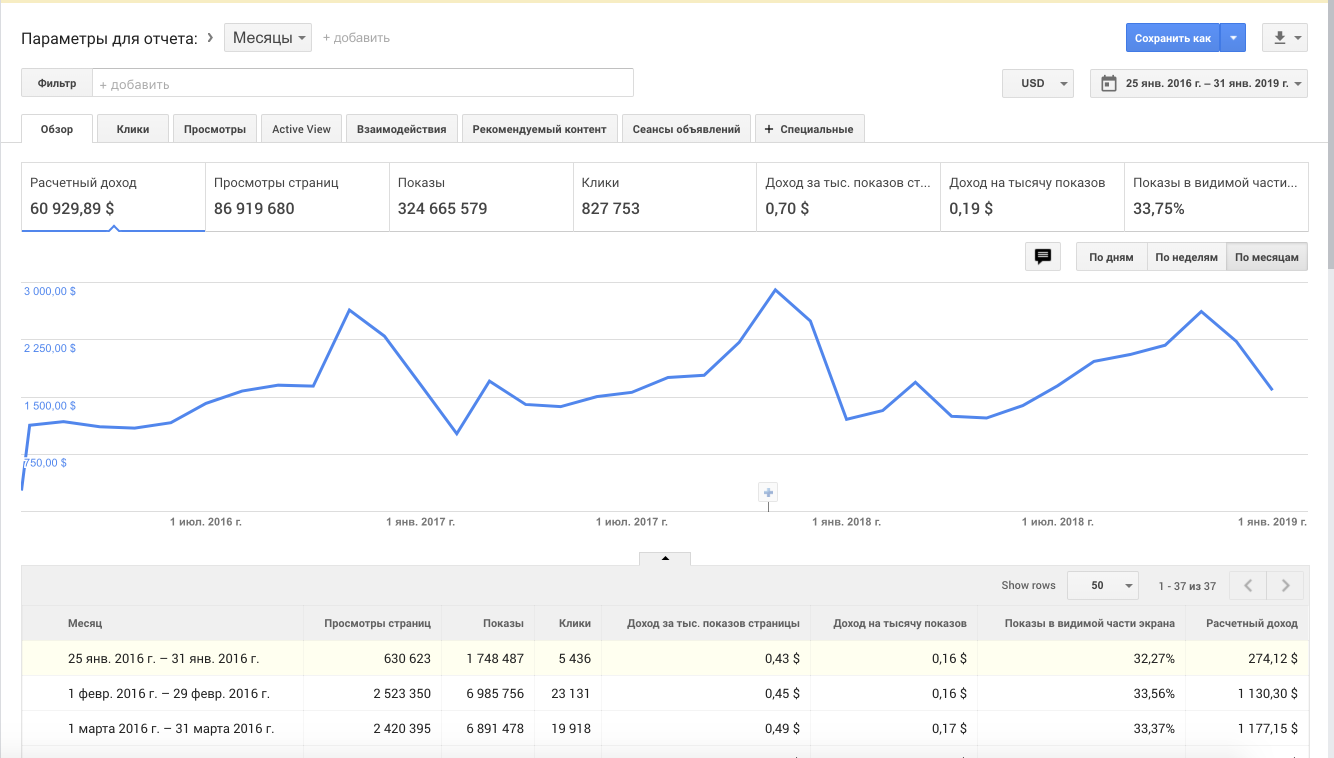Sort by the 'Расчетный доход' column header

pos(1252,623)
